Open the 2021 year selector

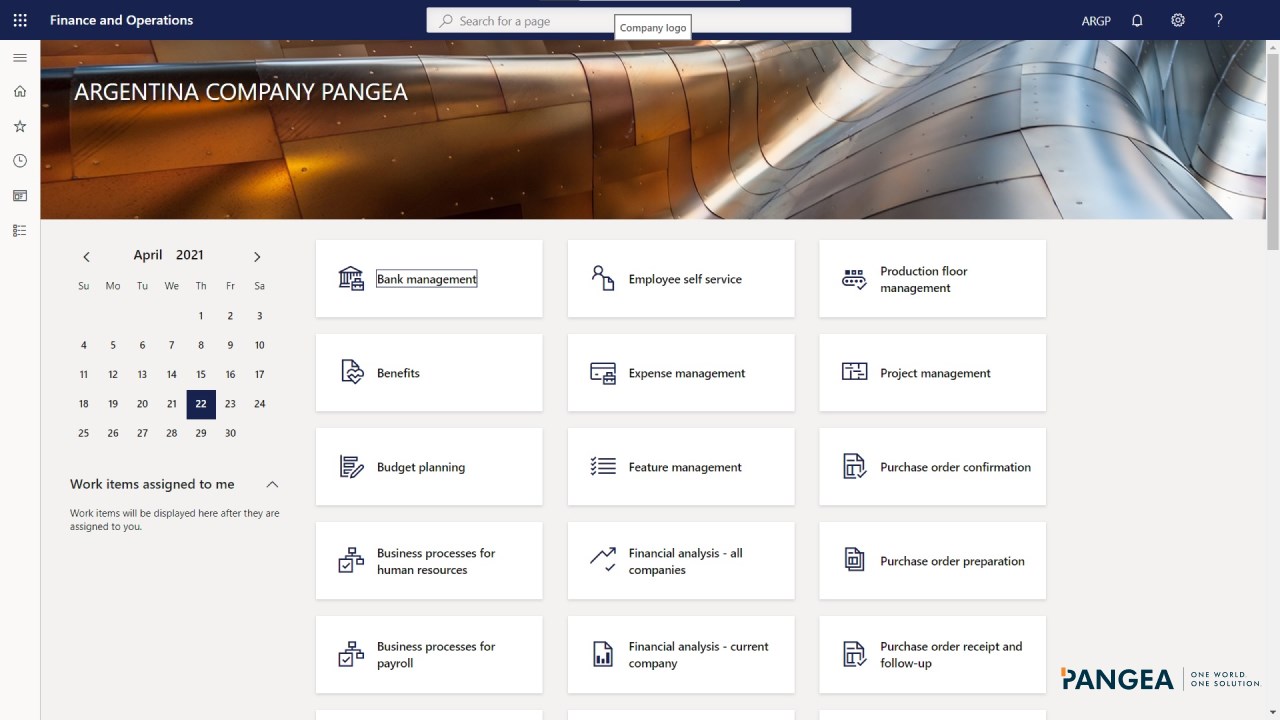pyautogui.click(x=190, y=255)
